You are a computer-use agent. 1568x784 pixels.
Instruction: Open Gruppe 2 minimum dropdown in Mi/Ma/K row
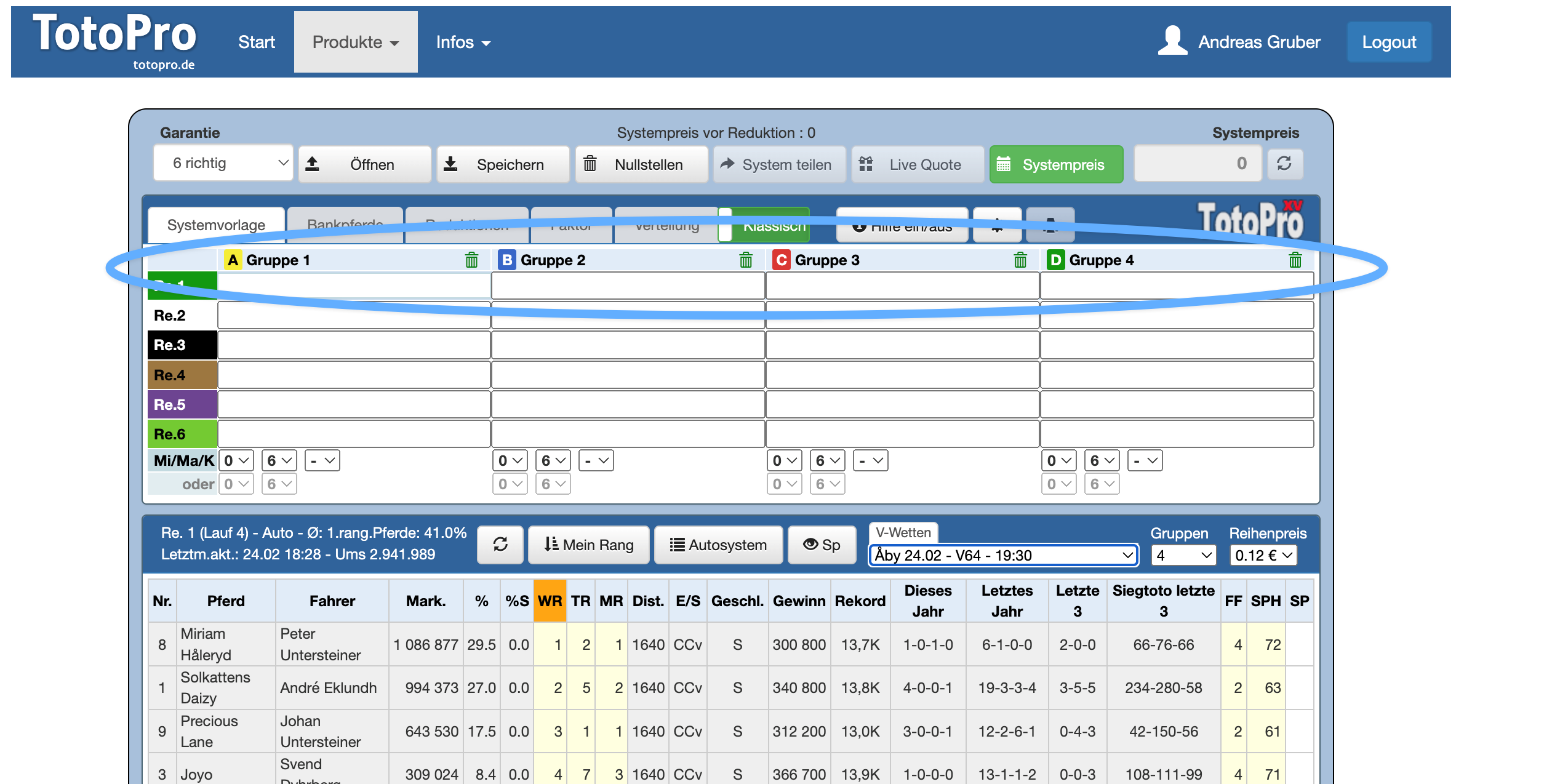(x=510, y=460)
